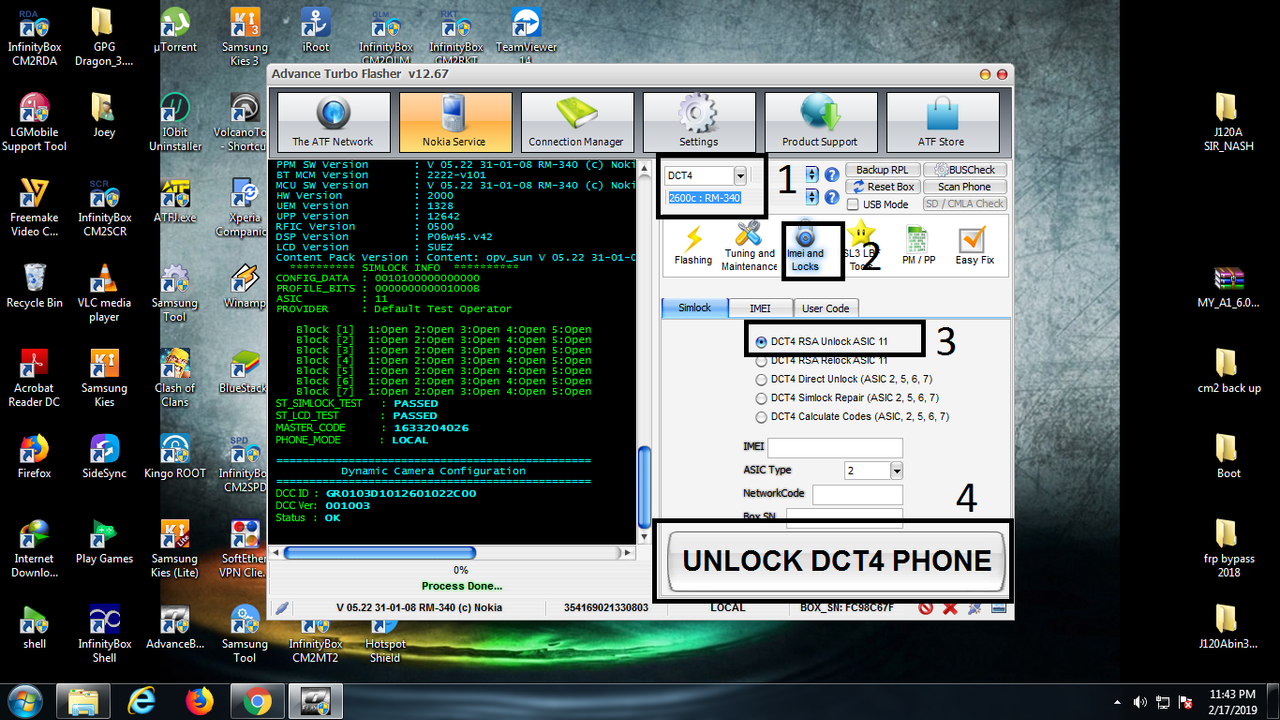Select the Flashing lightning icon

[693, 246]
